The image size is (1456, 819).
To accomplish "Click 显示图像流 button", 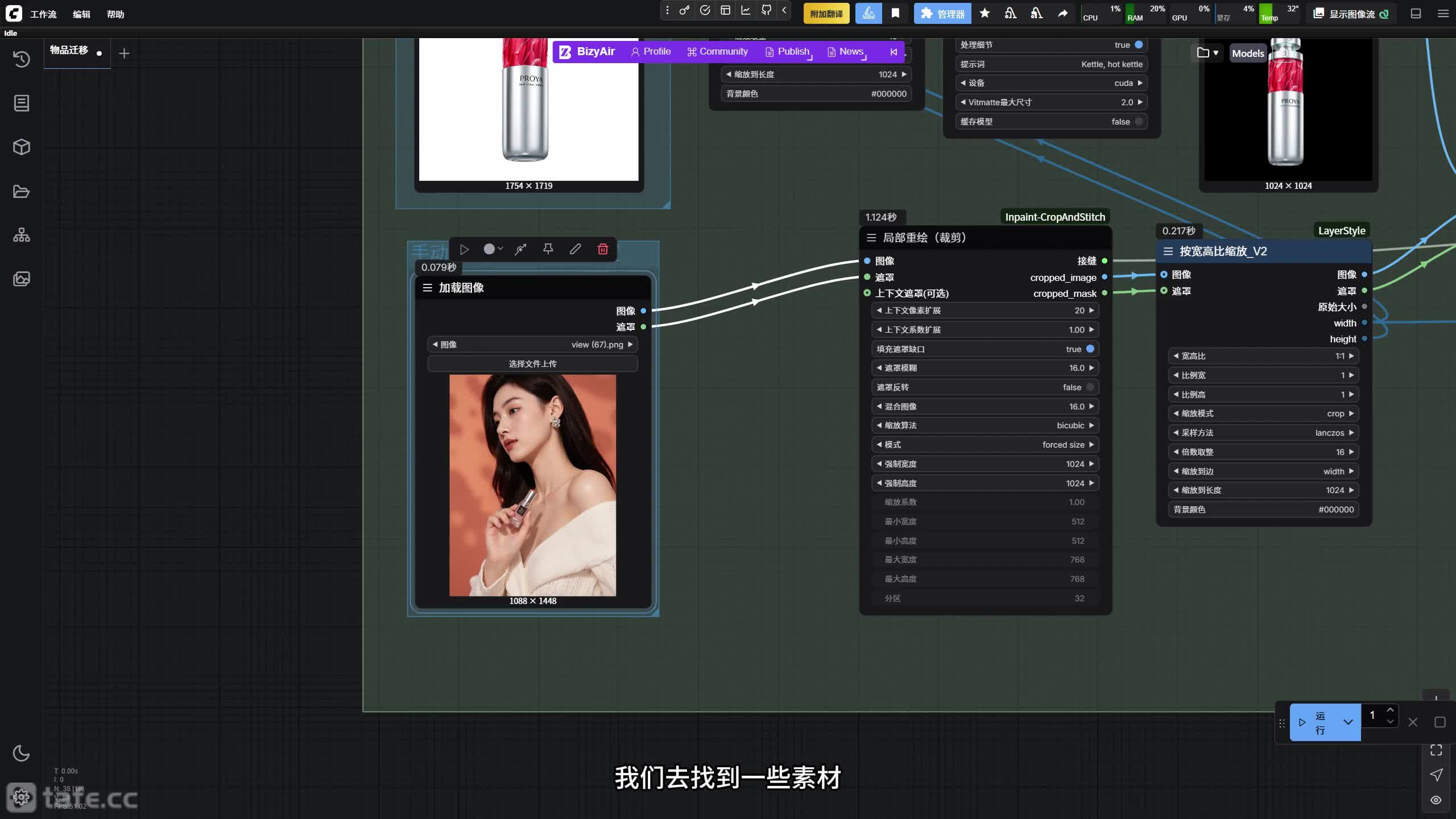I will click(x=1351, y=14).
